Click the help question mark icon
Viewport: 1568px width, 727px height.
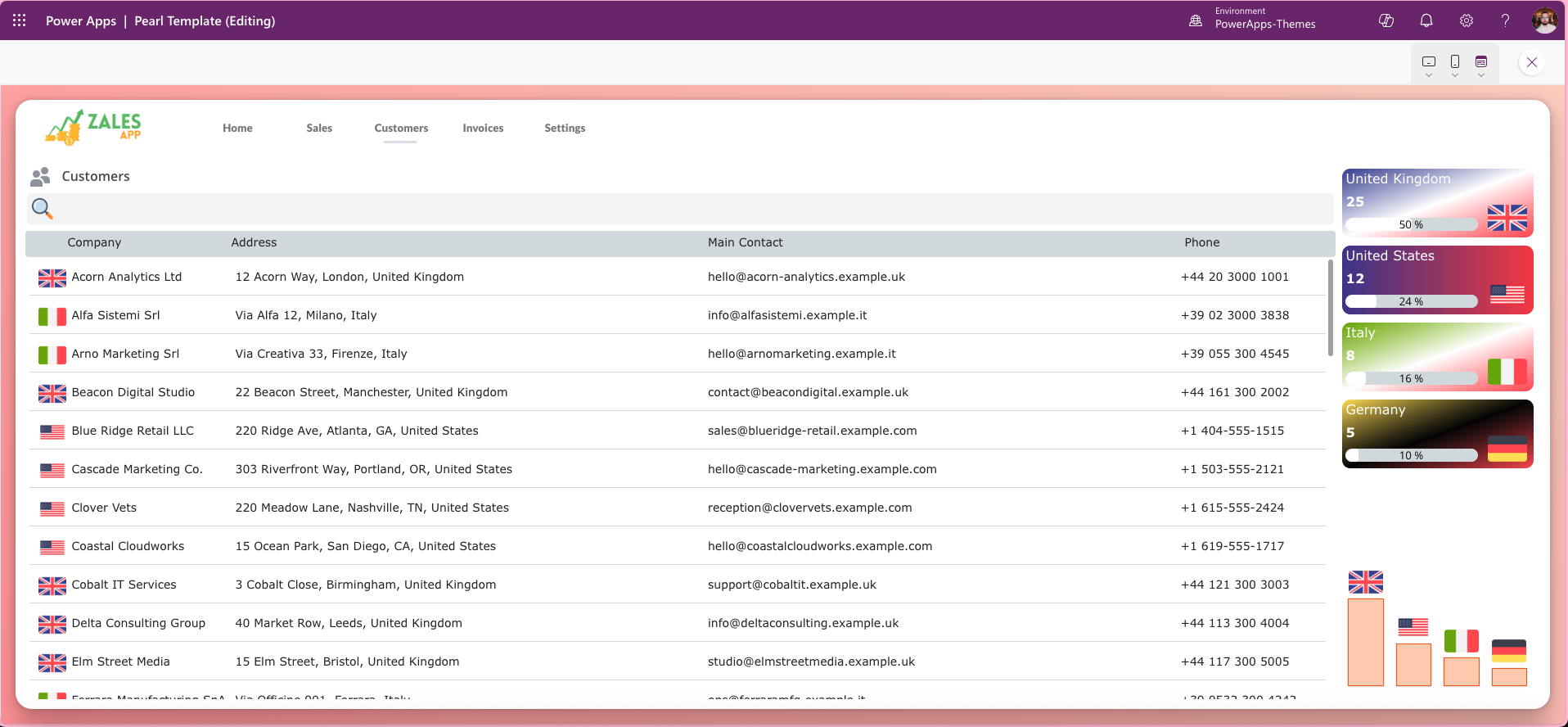[x=1505, y=20]
